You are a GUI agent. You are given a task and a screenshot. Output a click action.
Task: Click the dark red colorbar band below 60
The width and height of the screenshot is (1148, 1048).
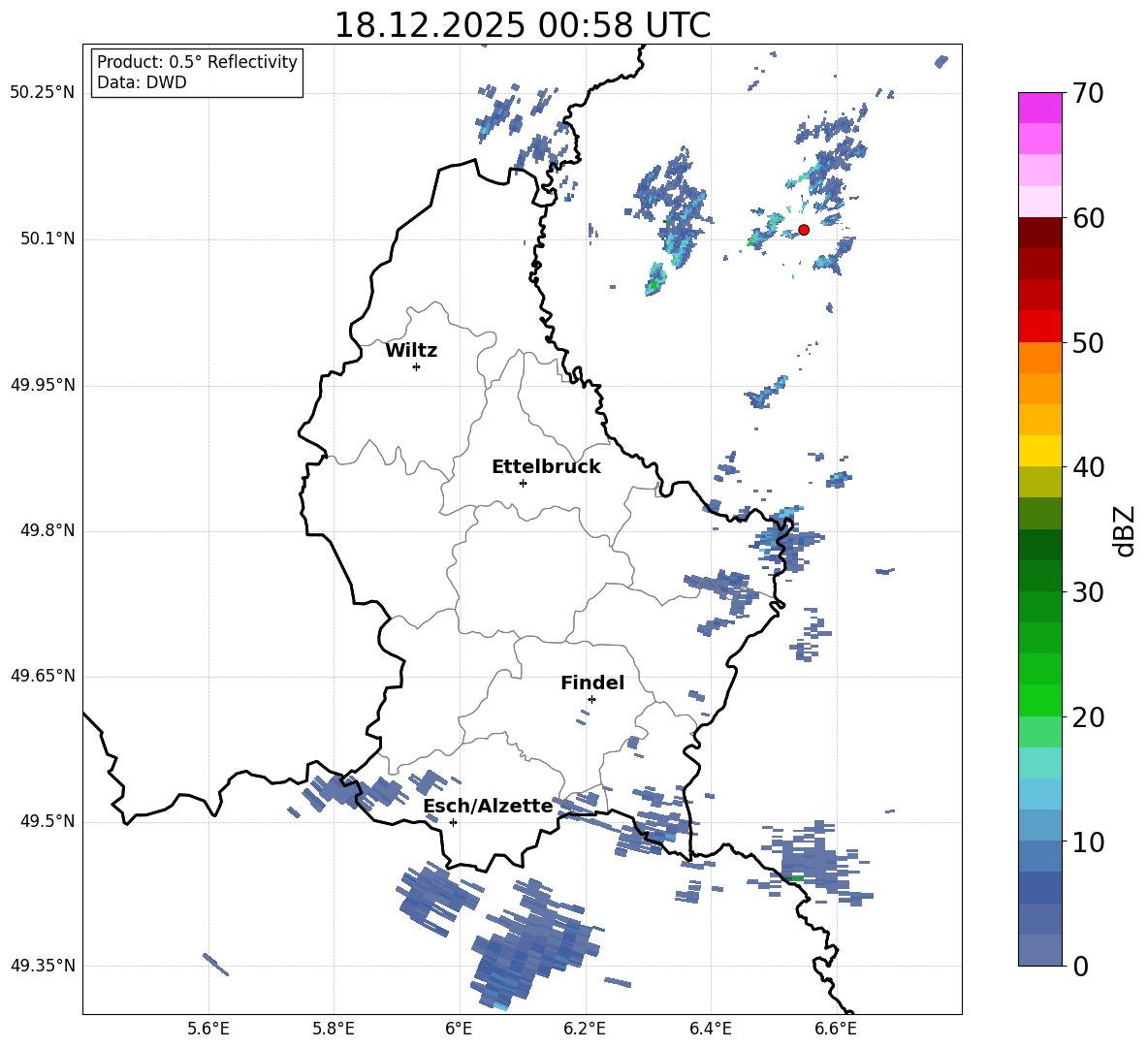point(1040,233)
